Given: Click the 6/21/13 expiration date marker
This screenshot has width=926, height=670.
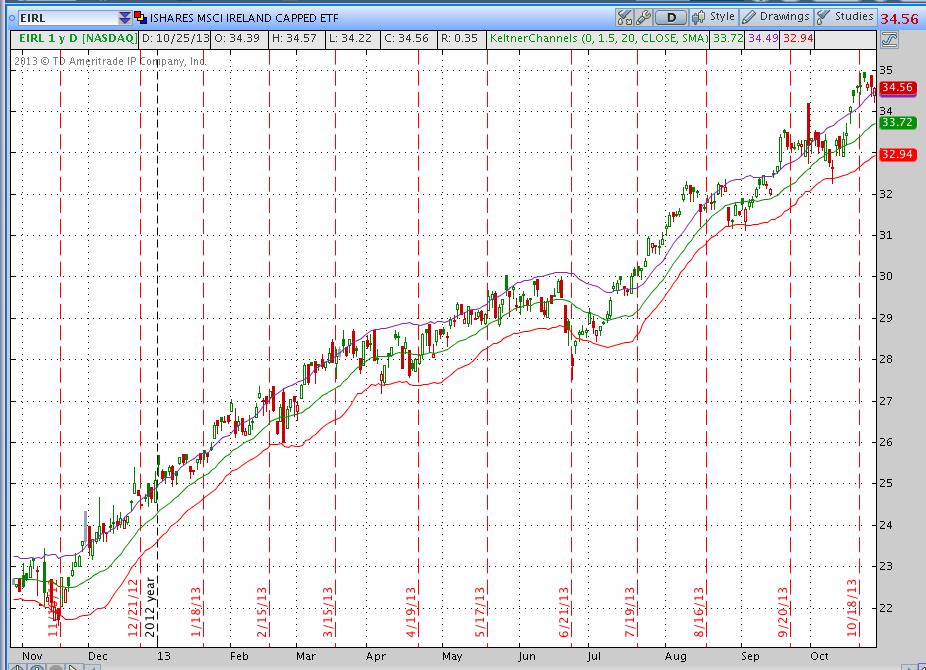Looking at the screenshot, I should (x=564, y=612).
